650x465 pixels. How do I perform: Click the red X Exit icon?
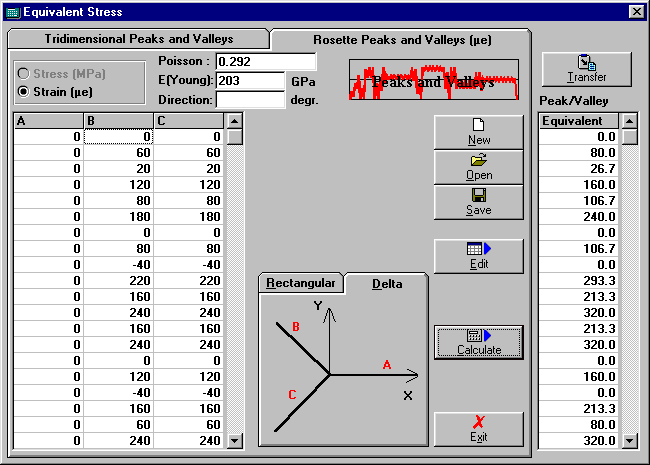point(478,429)
